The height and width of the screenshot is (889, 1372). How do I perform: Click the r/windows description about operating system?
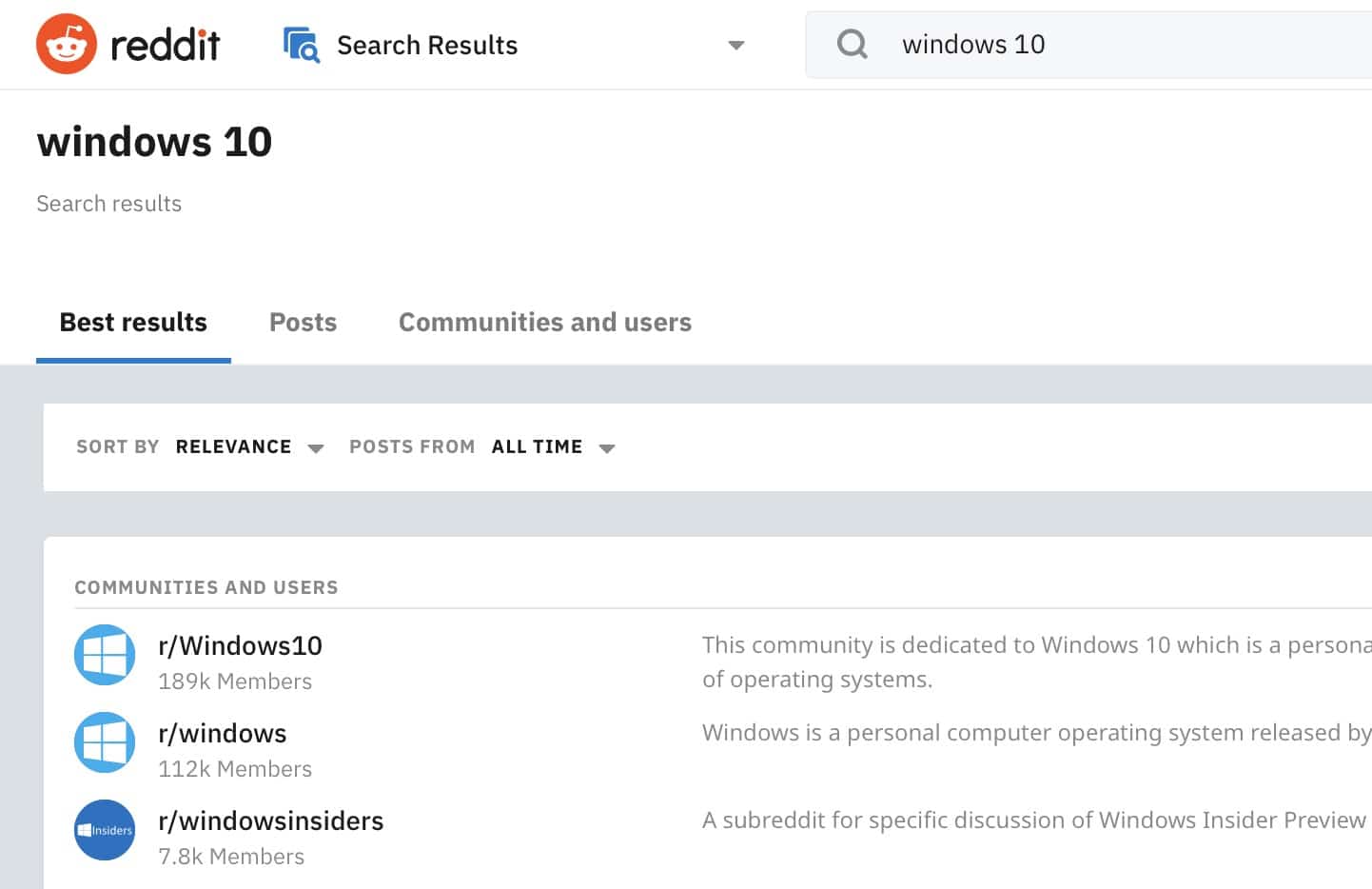point(1037,733)
